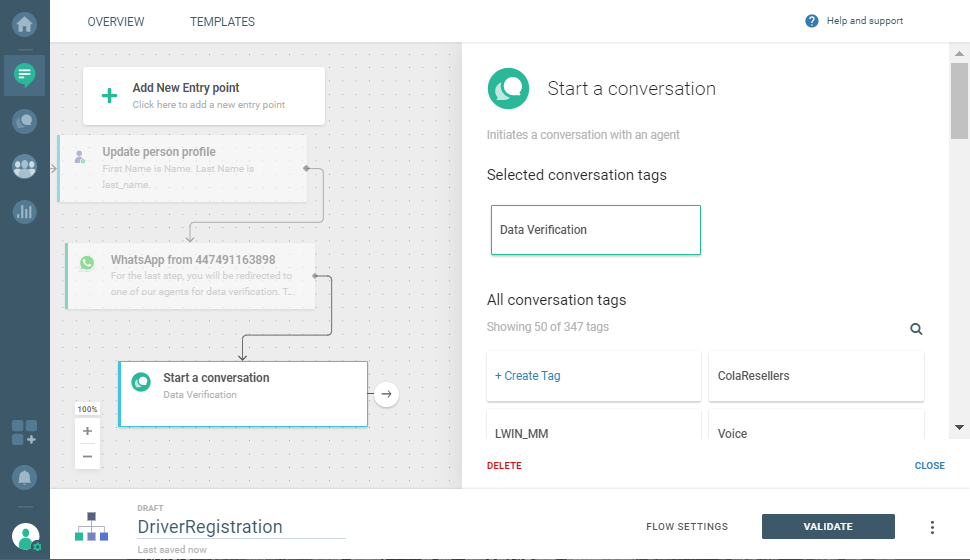Select the Flow messaging sidebar icon
970x560 pixels.
(x=24, y=74)
